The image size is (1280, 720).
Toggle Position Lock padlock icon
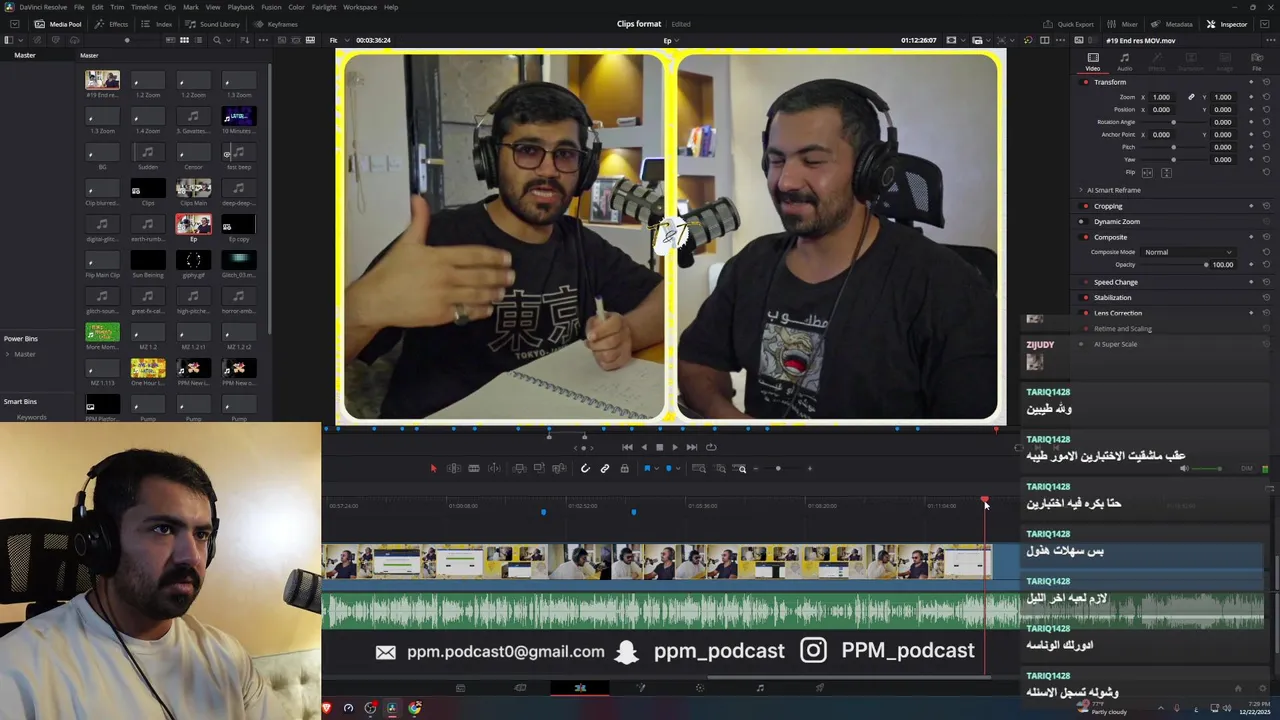click(x=624, y=468)
